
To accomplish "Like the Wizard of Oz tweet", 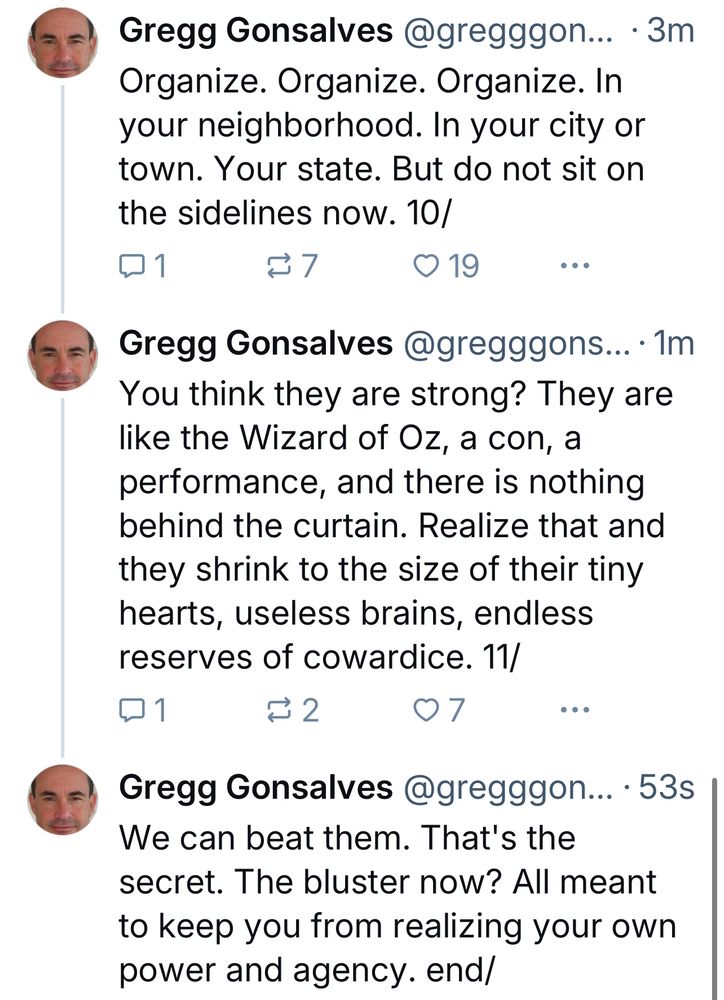I will [427, 710].
